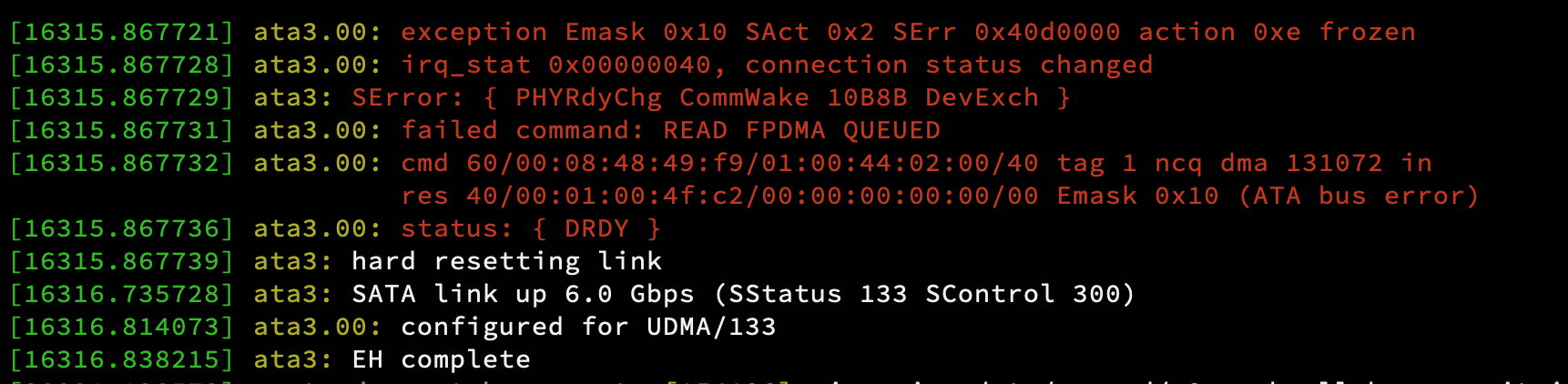1568x384 pixels.
Task: Click the '(ATA bus error)' text
Action: (x=1359, y=197)
